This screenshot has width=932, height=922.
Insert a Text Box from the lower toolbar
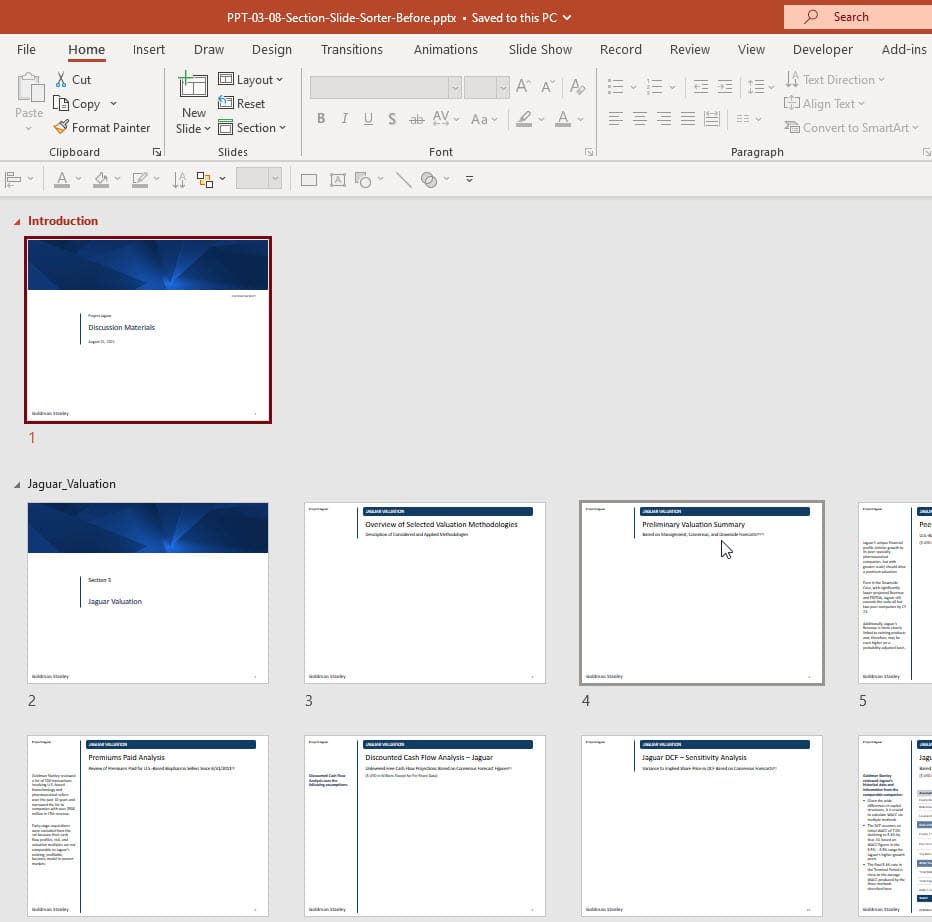point(337,179)
